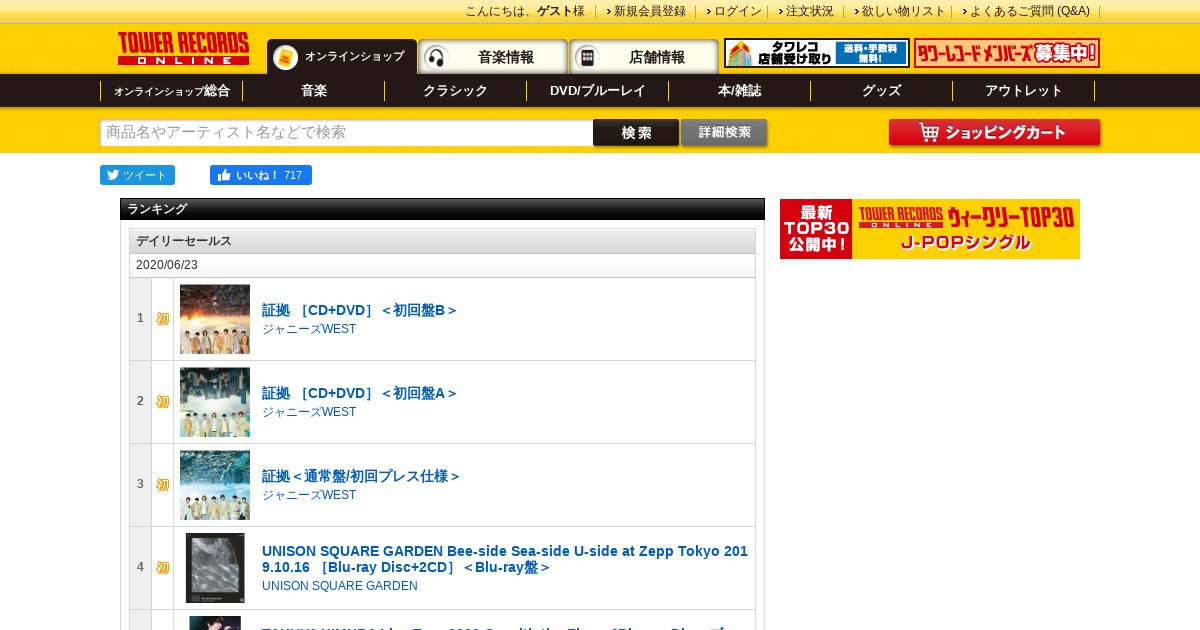
Task: Select クラシック menu item
Action: pos(456,91)
